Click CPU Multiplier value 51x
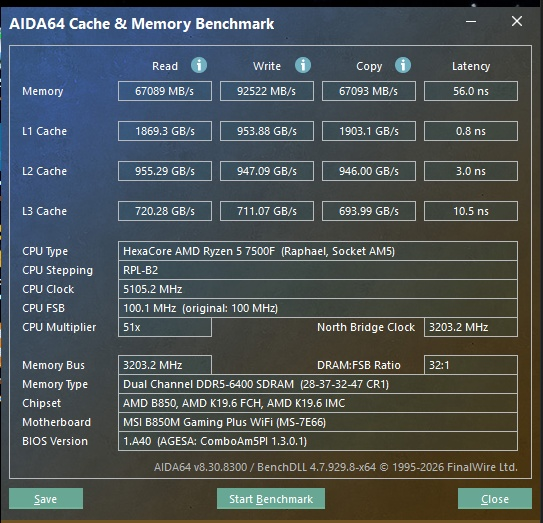Image resolution: width=543 pixels, height=523 pixels. click(x=165, y=327)
